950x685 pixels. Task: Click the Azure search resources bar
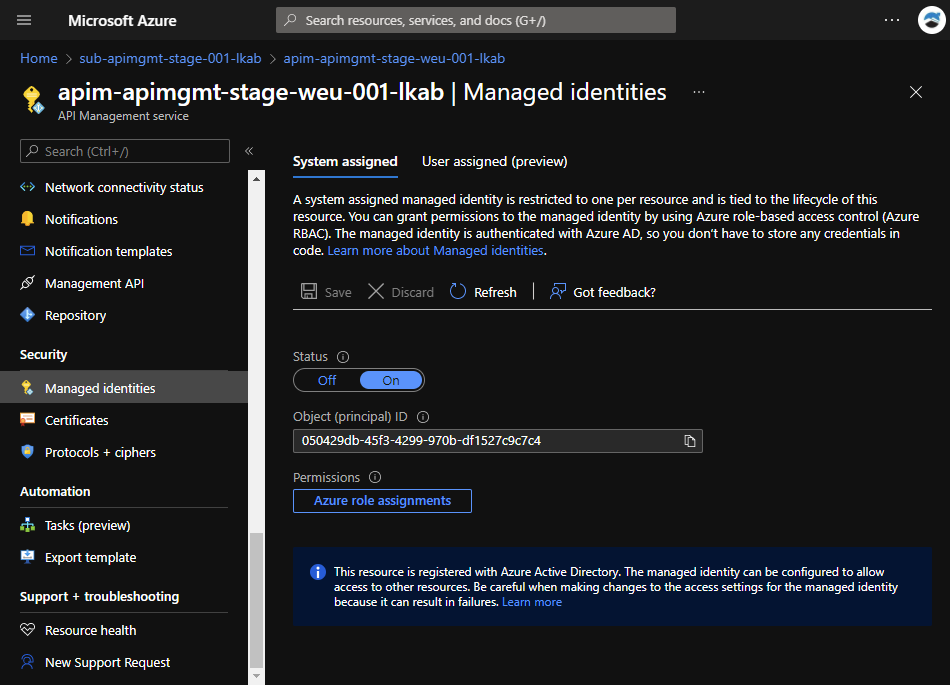(x=475, y=20)
